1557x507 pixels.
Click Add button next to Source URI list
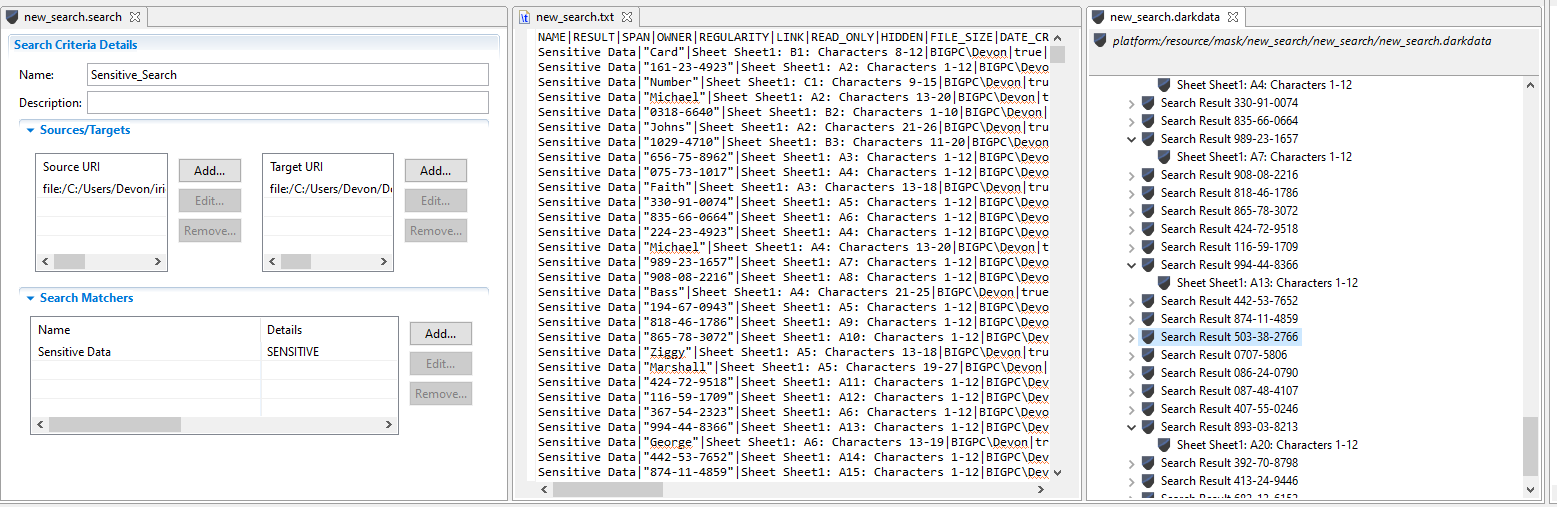click(210, 171)
